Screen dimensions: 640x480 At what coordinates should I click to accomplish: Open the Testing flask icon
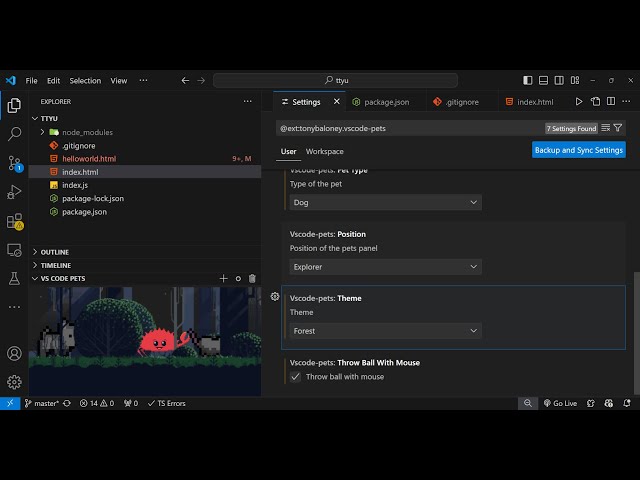(14, 278)
